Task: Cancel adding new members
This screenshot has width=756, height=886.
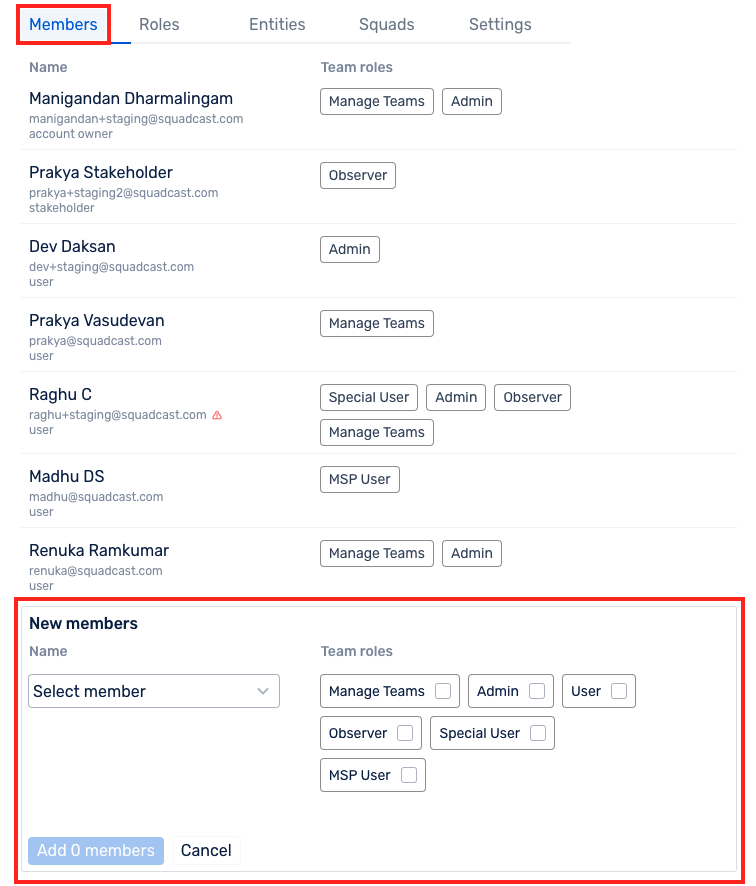Action: 206,850
